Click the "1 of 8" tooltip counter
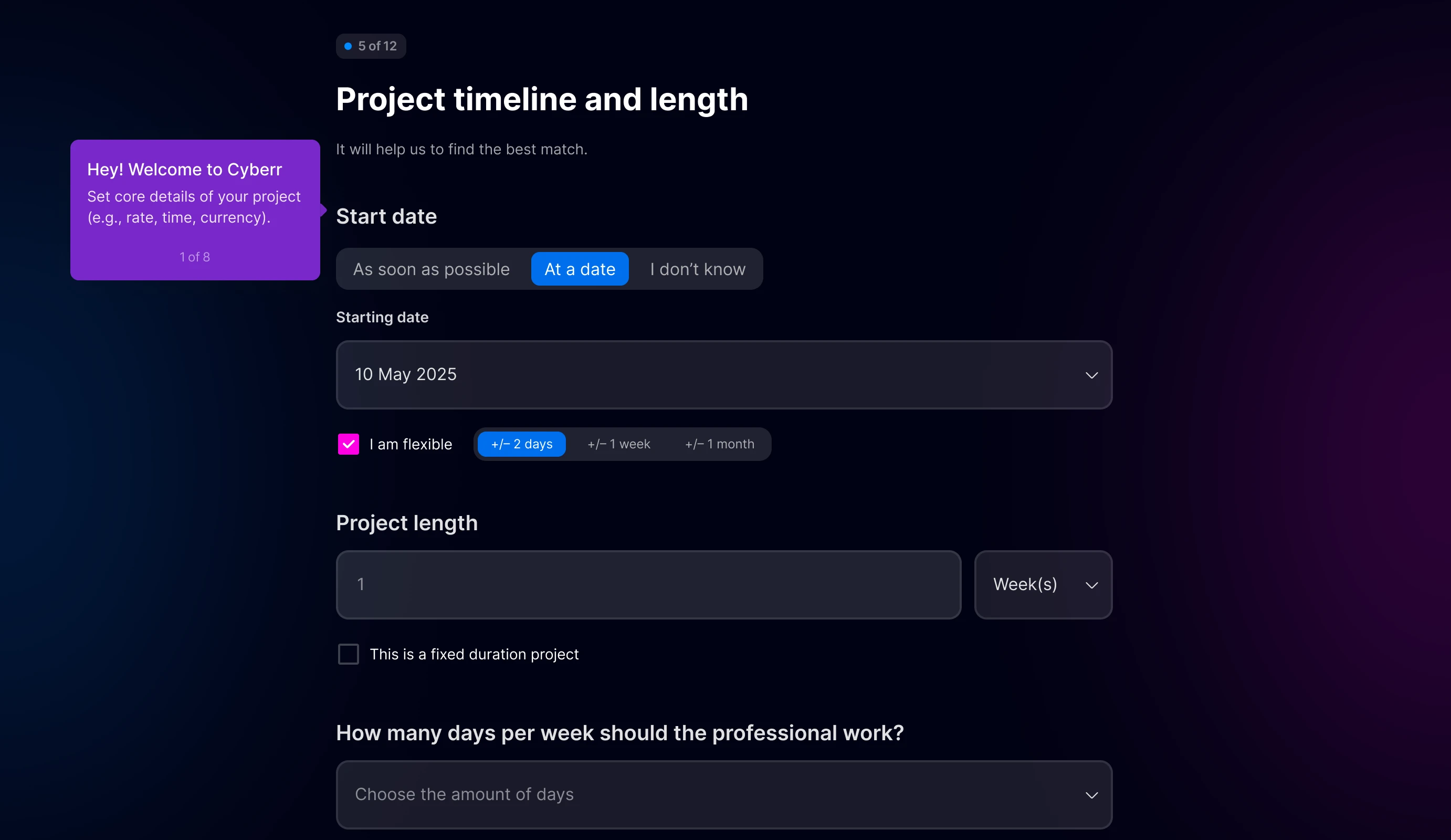The width and height of the screenshot is (1451, 840). [195, 257]
